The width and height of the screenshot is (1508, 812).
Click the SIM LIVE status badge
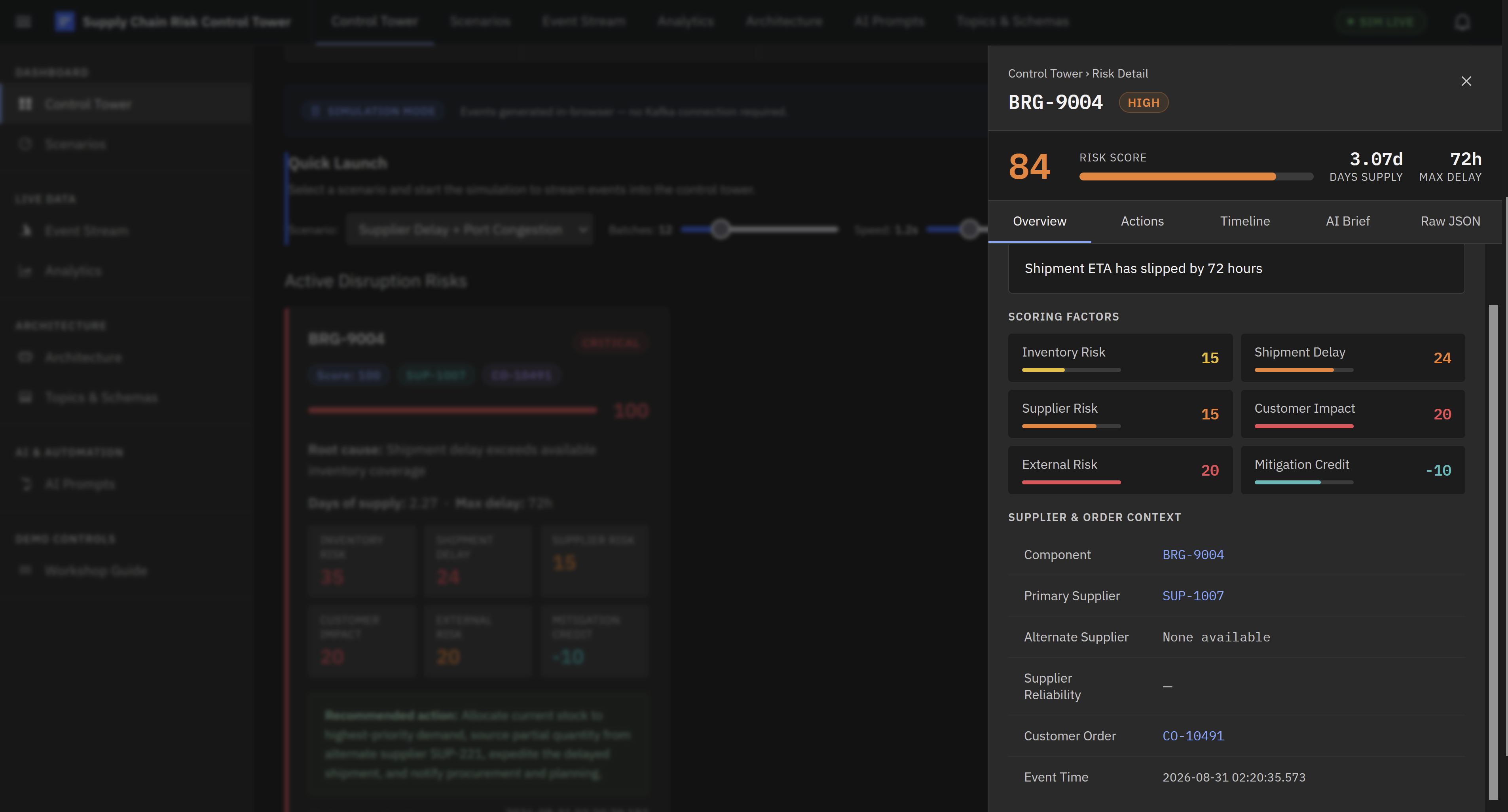point(1381,22)
